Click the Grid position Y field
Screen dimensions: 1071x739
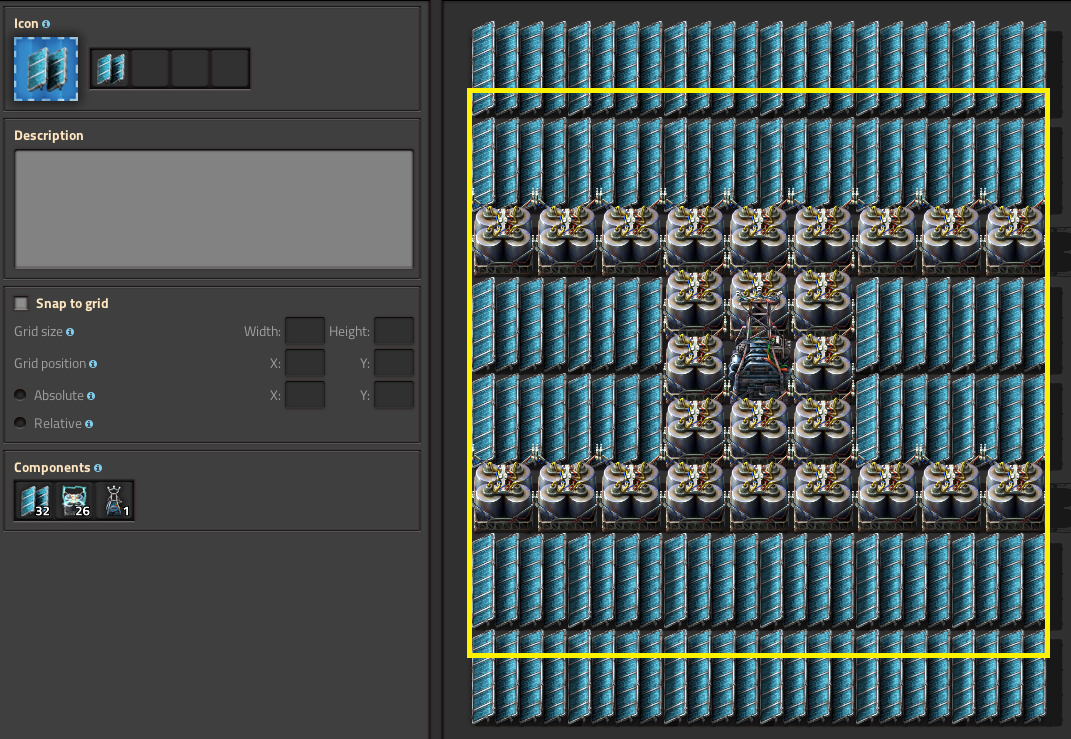pos(394,363)
